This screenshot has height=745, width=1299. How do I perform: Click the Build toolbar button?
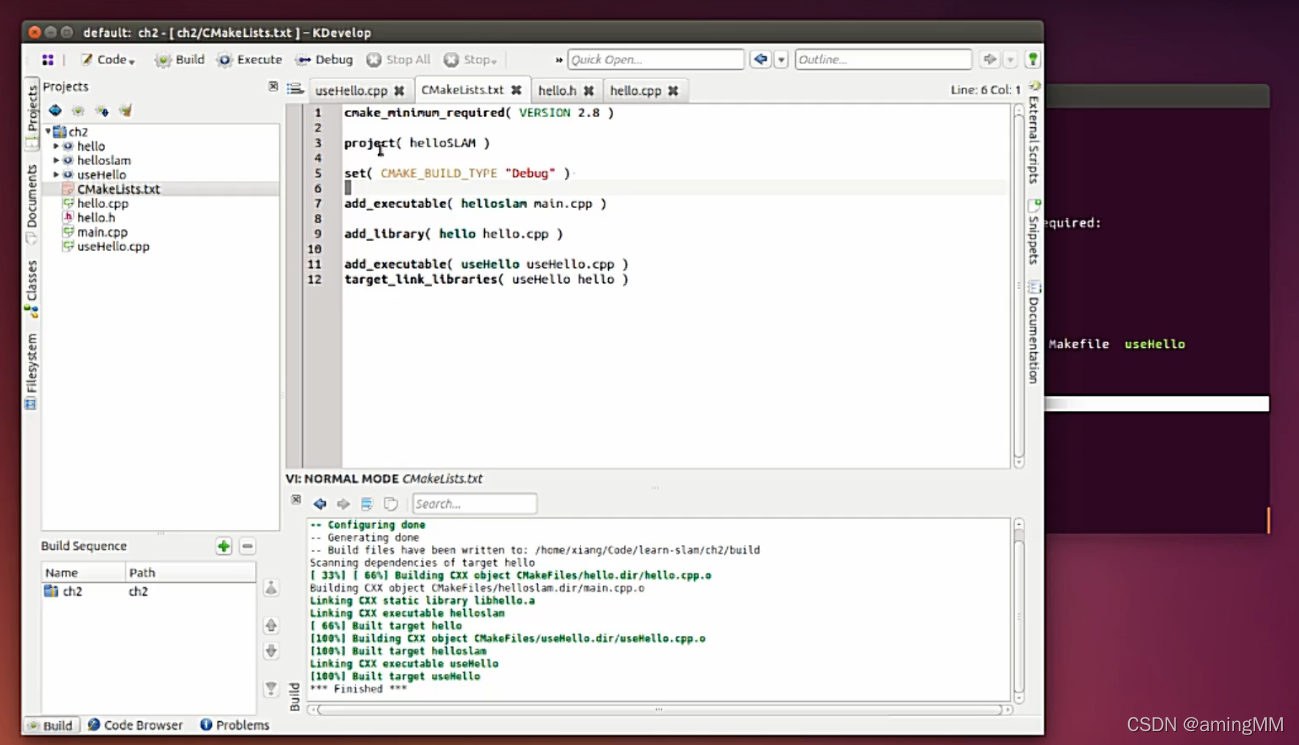coord(179,60)
